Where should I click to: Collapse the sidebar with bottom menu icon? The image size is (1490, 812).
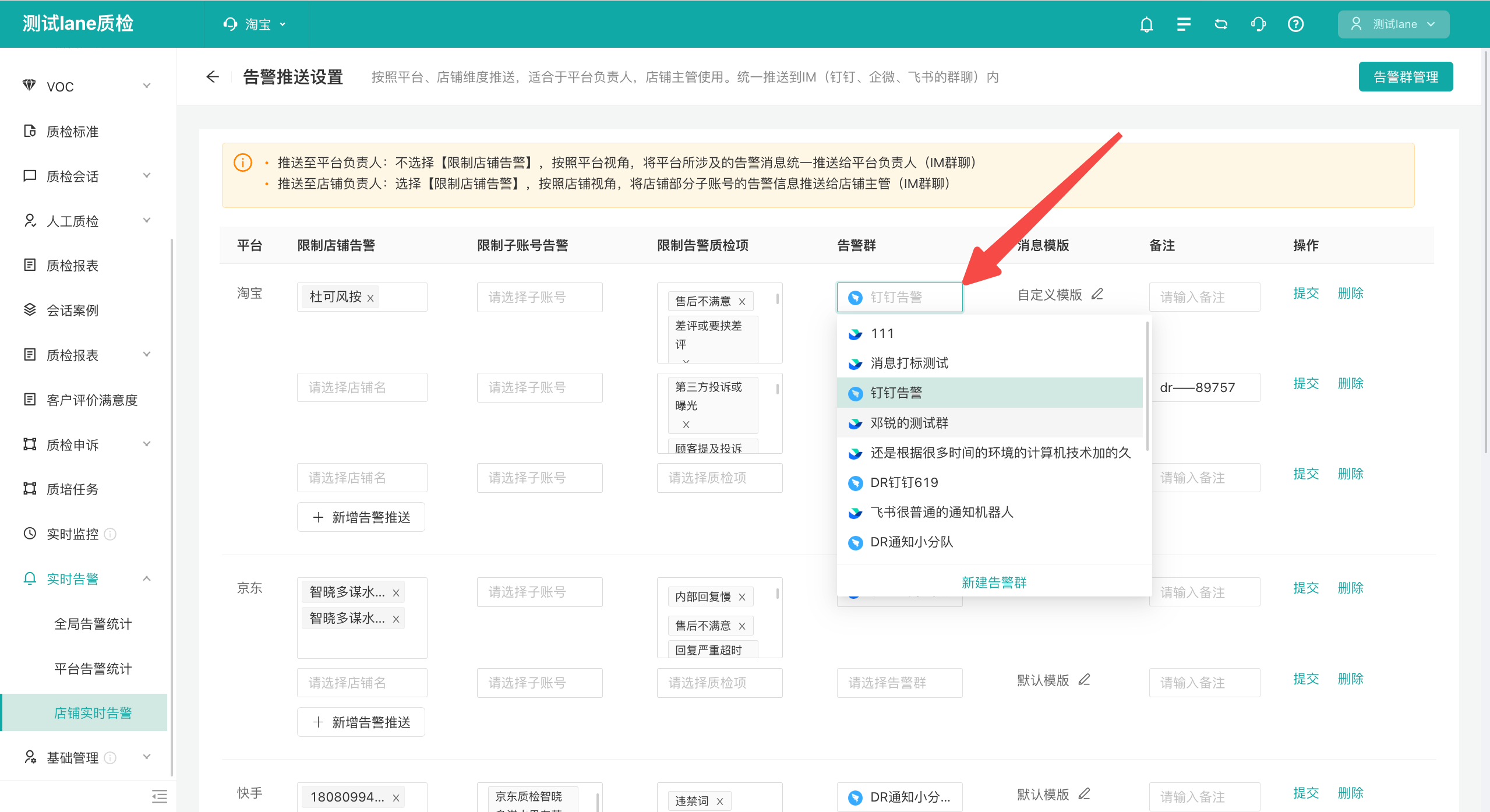(x=160, y=796)
